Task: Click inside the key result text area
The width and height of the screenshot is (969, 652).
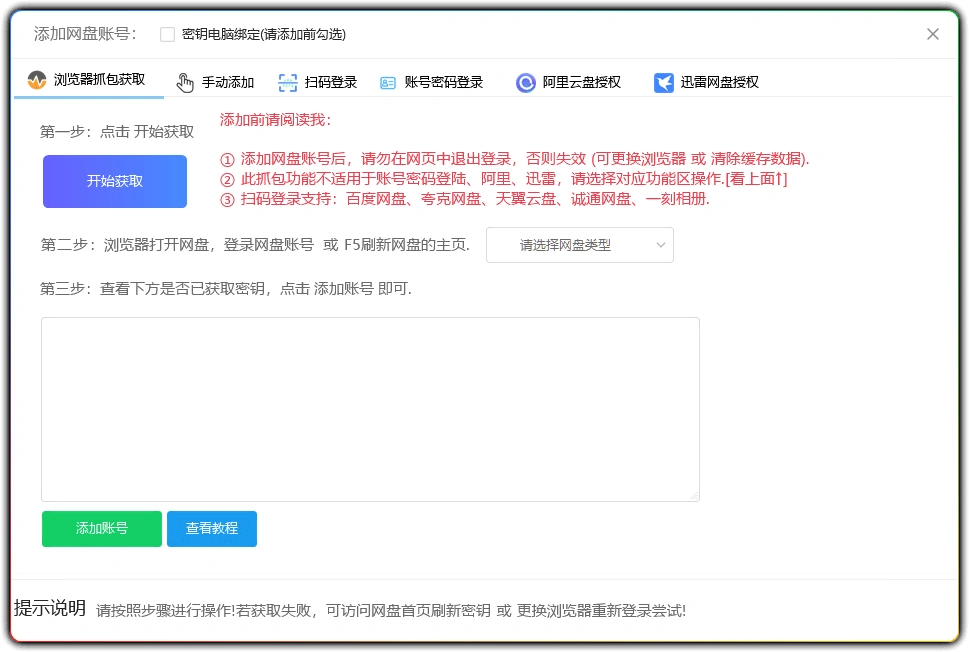Action: pyautogui.click(x=370, y=408)
